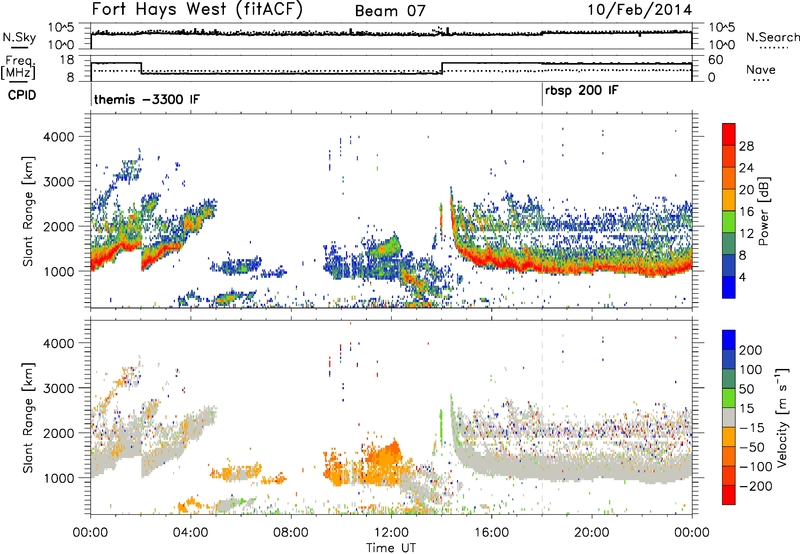This screenshot has width=800, height=554.
Task: Click the "4" tick on Power colorbar
Action: tap(742, 277)
